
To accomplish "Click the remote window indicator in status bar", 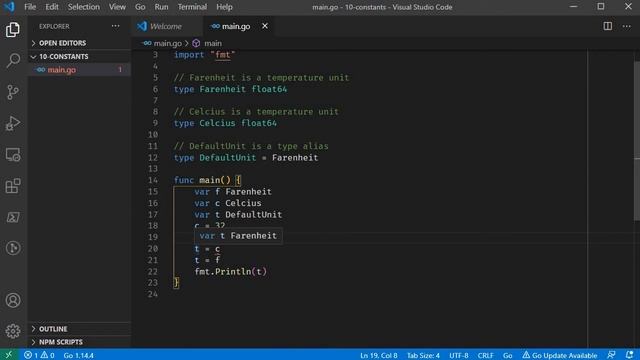I will click(9, 355).
